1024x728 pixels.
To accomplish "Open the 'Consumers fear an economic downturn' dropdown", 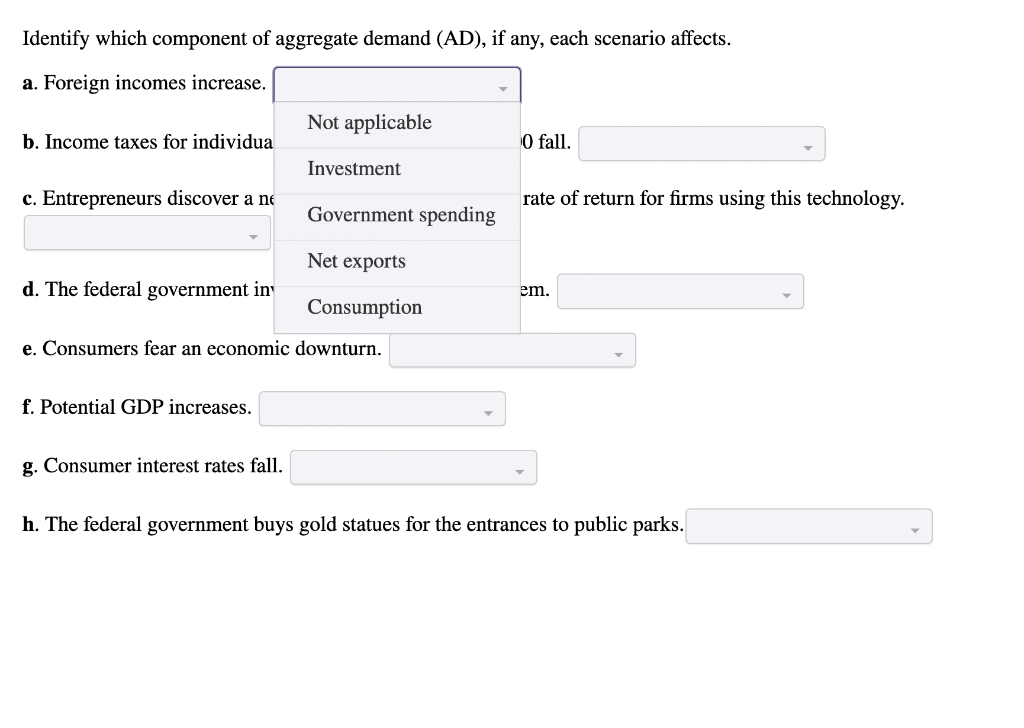I will 512,351.
